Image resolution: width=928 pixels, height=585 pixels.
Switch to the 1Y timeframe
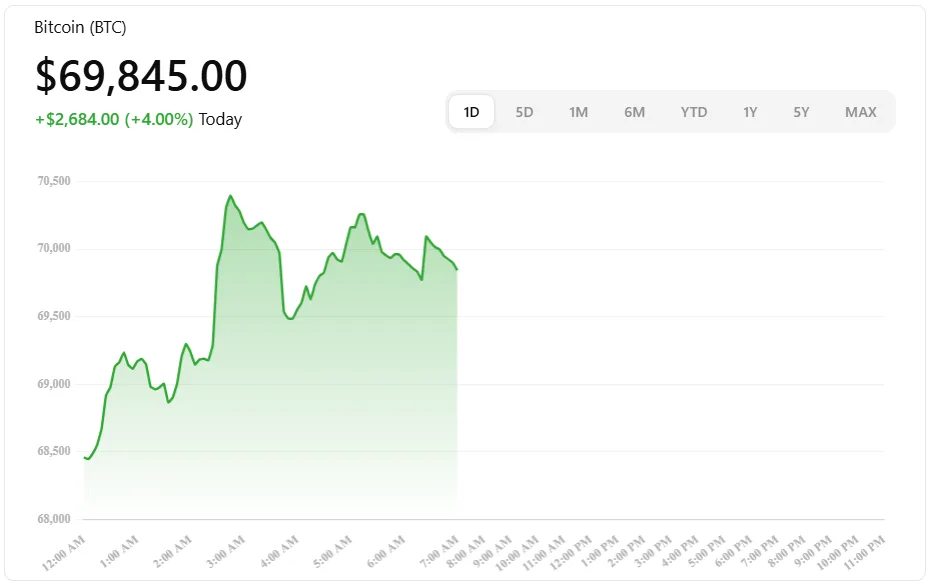749,112
